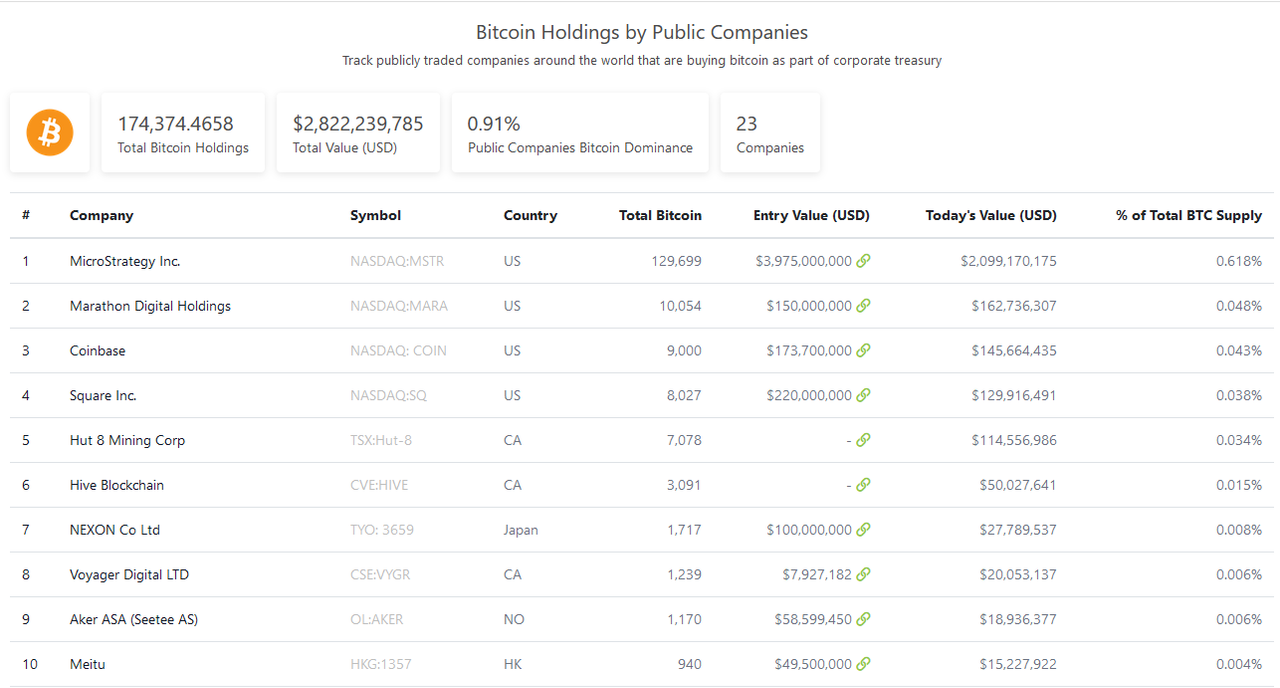Sort table by Symbol column header

(375, 215)
